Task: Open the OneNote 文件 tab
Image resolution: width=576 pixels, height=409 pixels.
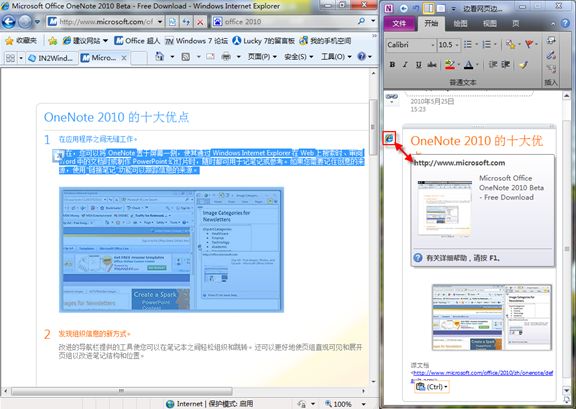Action: click(x=399, y=24)
